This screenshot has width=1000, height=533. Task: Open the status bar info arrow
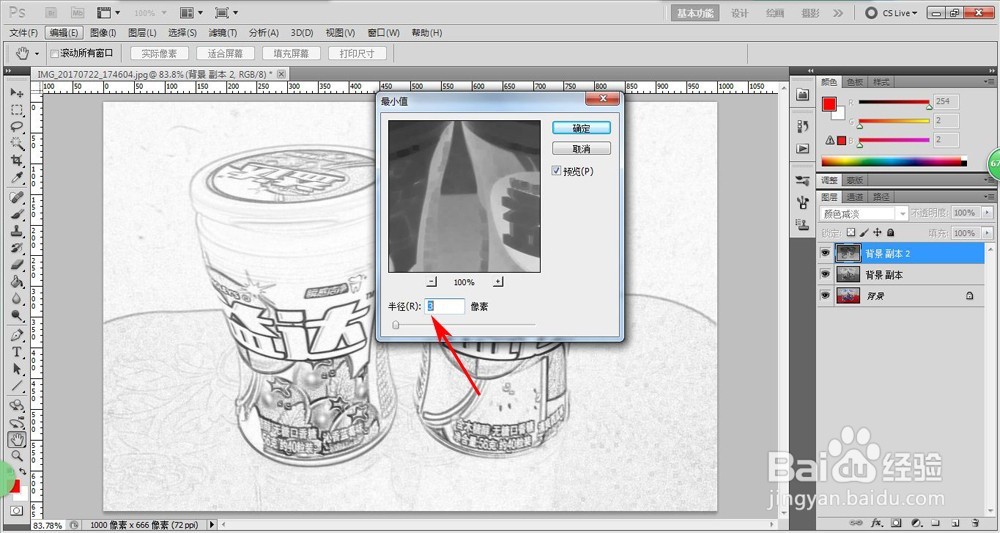[212, 525]
